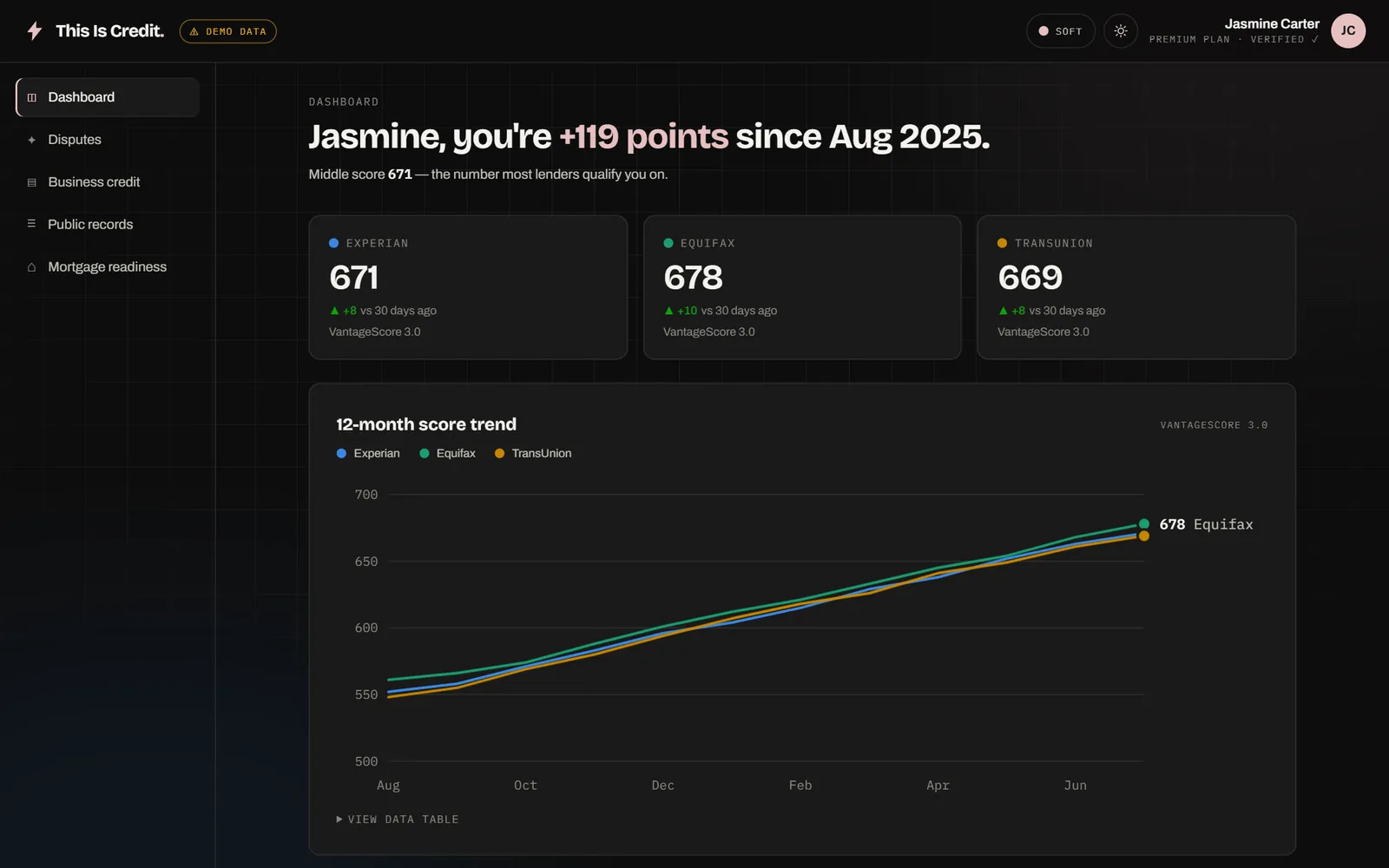Click the green Equifax endpoint on chart

pyautogui.click(x=1144, y=523)
